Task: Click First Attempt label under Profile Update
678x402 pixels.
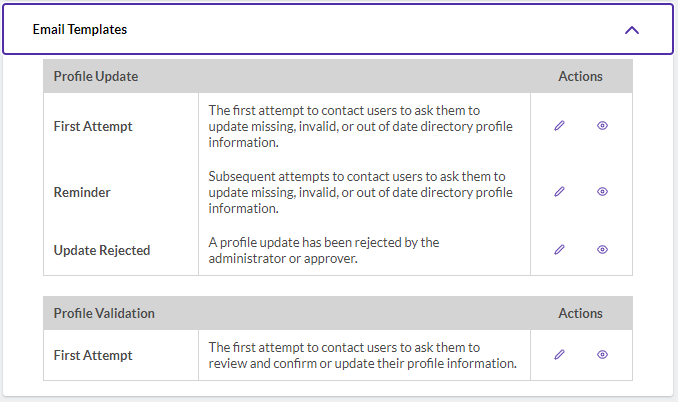Action: point(93,126)
